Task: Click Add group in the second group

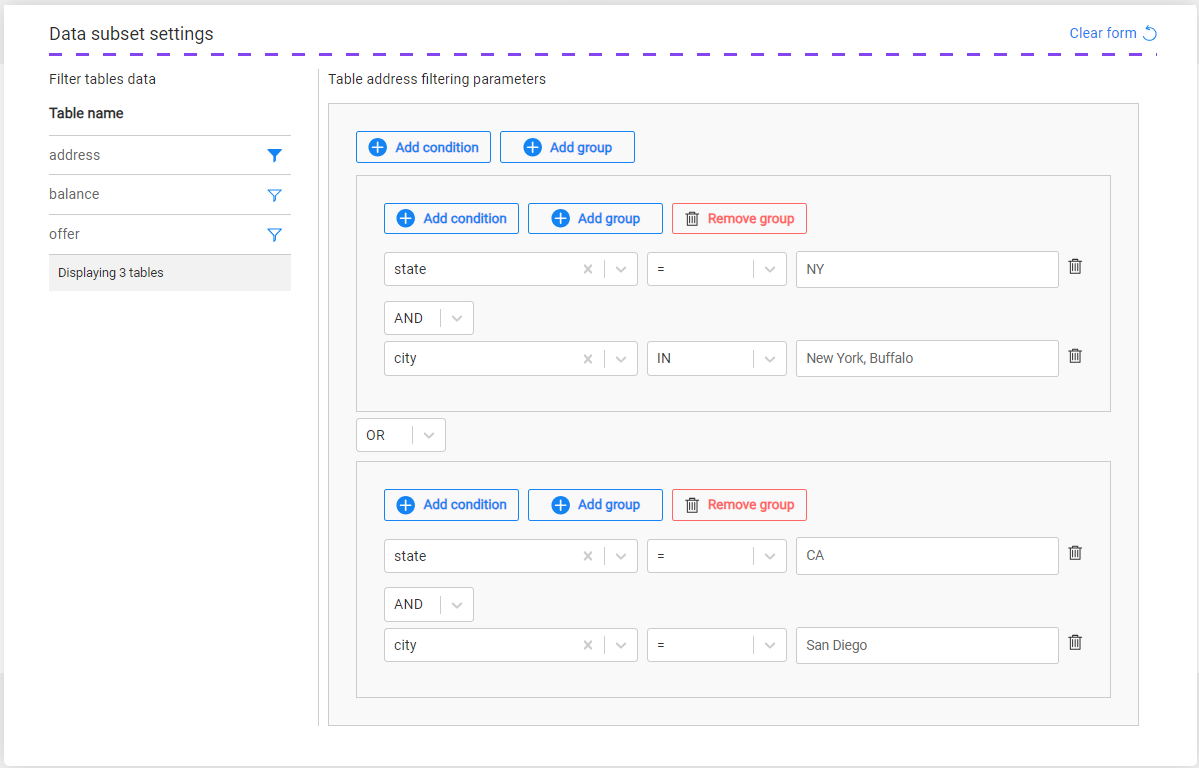Action: tap(595, 505)
